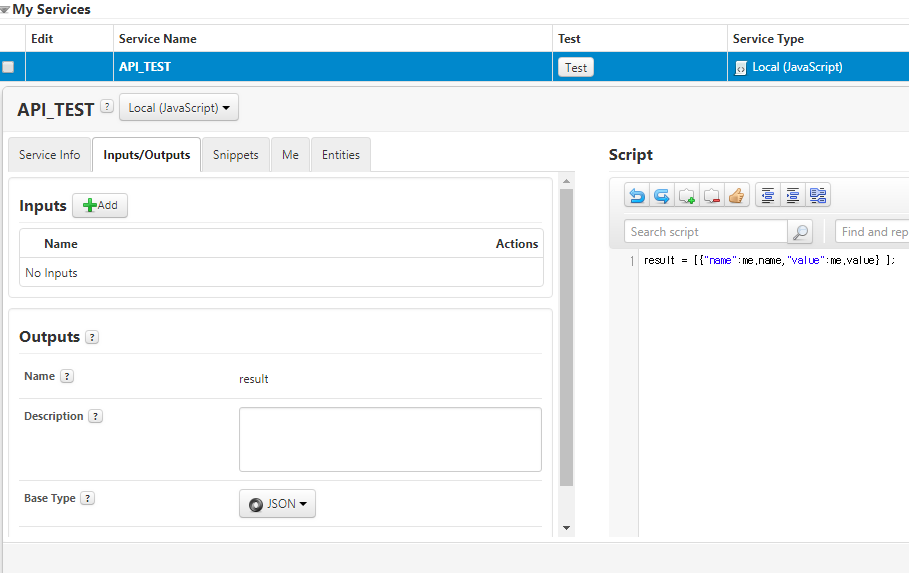The height and width of the screenshot is (573, 909).
Task: Click the redo arrow in Script toolbar
Action: coord(661,196)
